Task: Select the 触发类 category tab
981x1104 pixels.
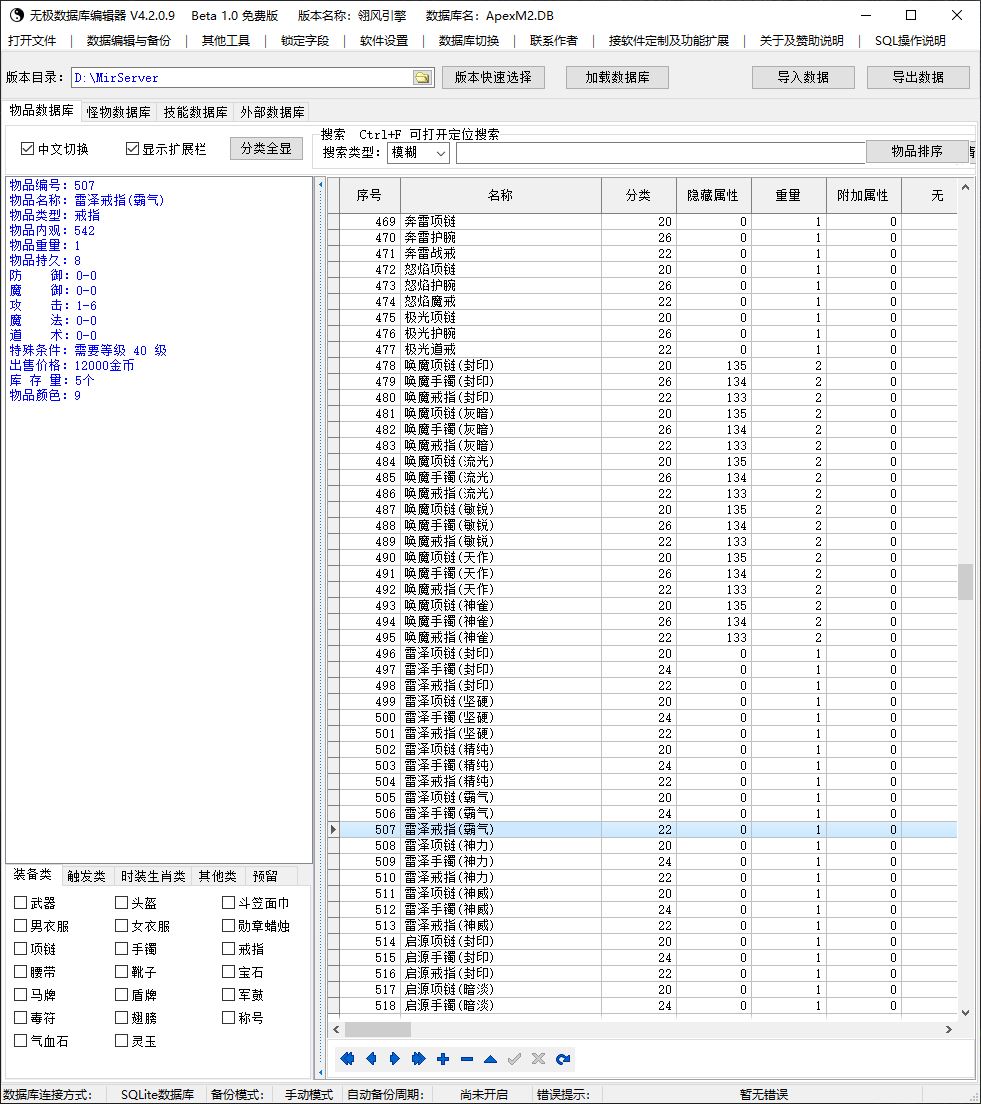Action: [x=86, y=876]
